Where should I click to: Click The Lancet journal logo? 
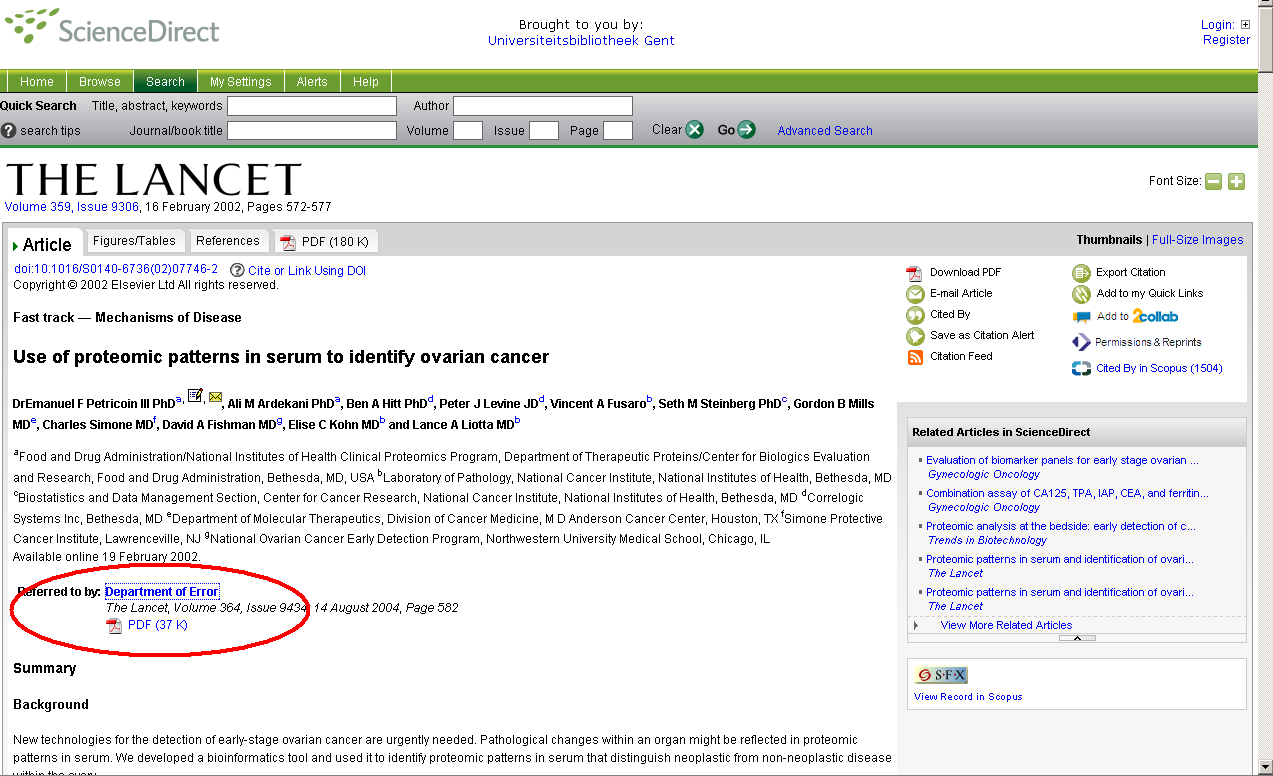(153, 180)
